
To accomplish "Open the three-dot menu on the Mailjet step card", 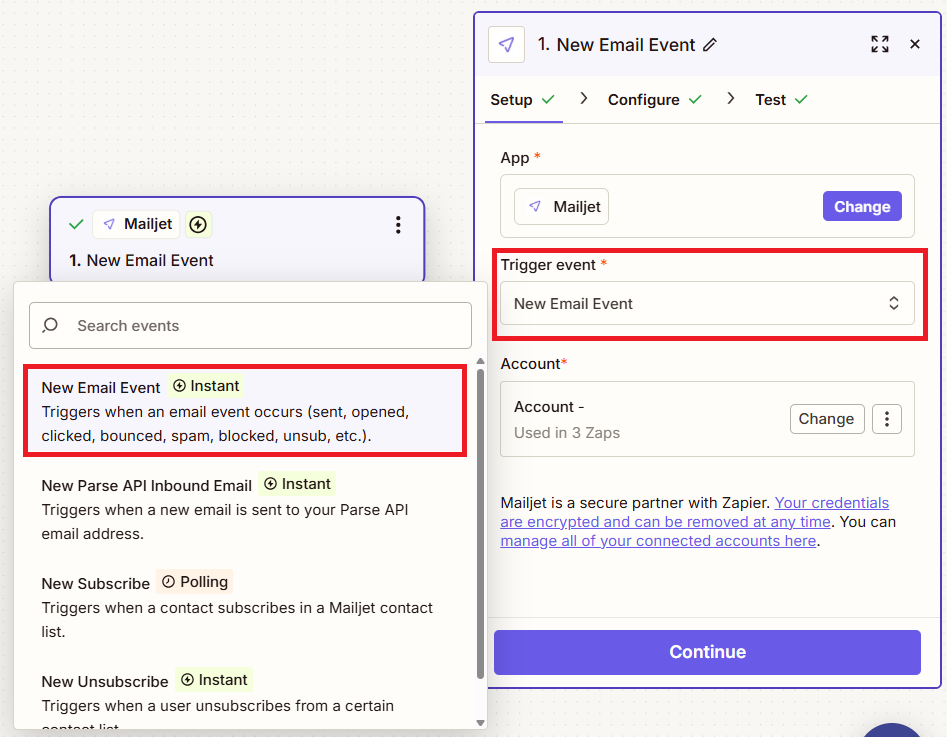I will click(x=398, y=225).
